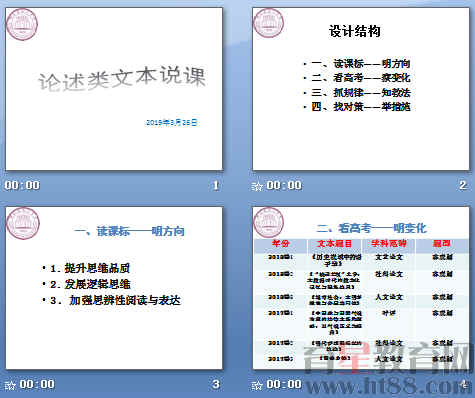Click the 00:00 timing under slide 3
Viewport: 475px width, 398px height.
coord(37,384)
